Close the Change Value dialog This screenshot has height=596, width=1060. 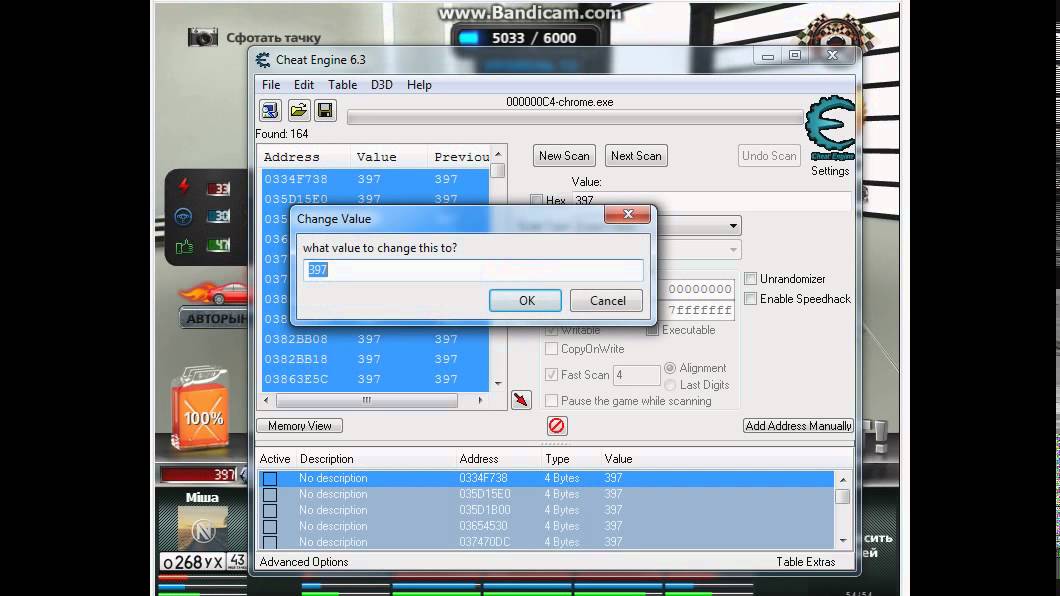(x=627, y=214)
